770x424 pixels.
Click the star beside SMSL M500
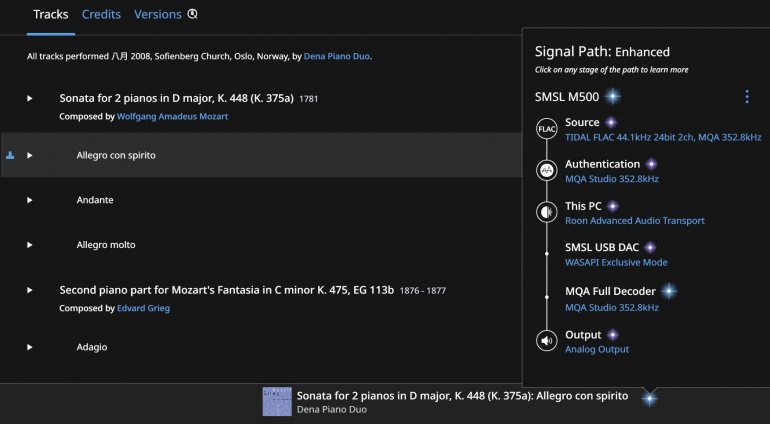612,97
